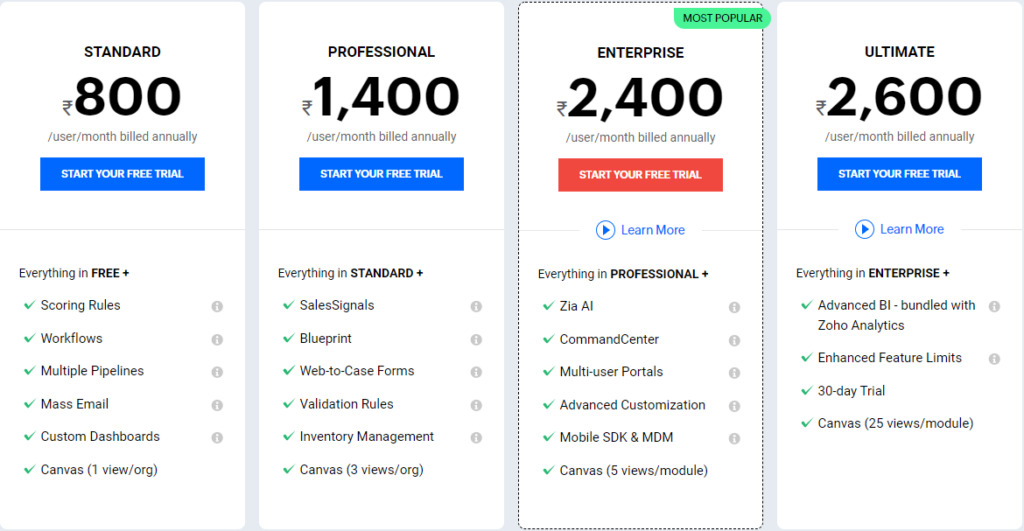This screenshot has width=1024, height=531.
Task: Click info icon beside Multi-user Portals
Action: pos(734,373)
